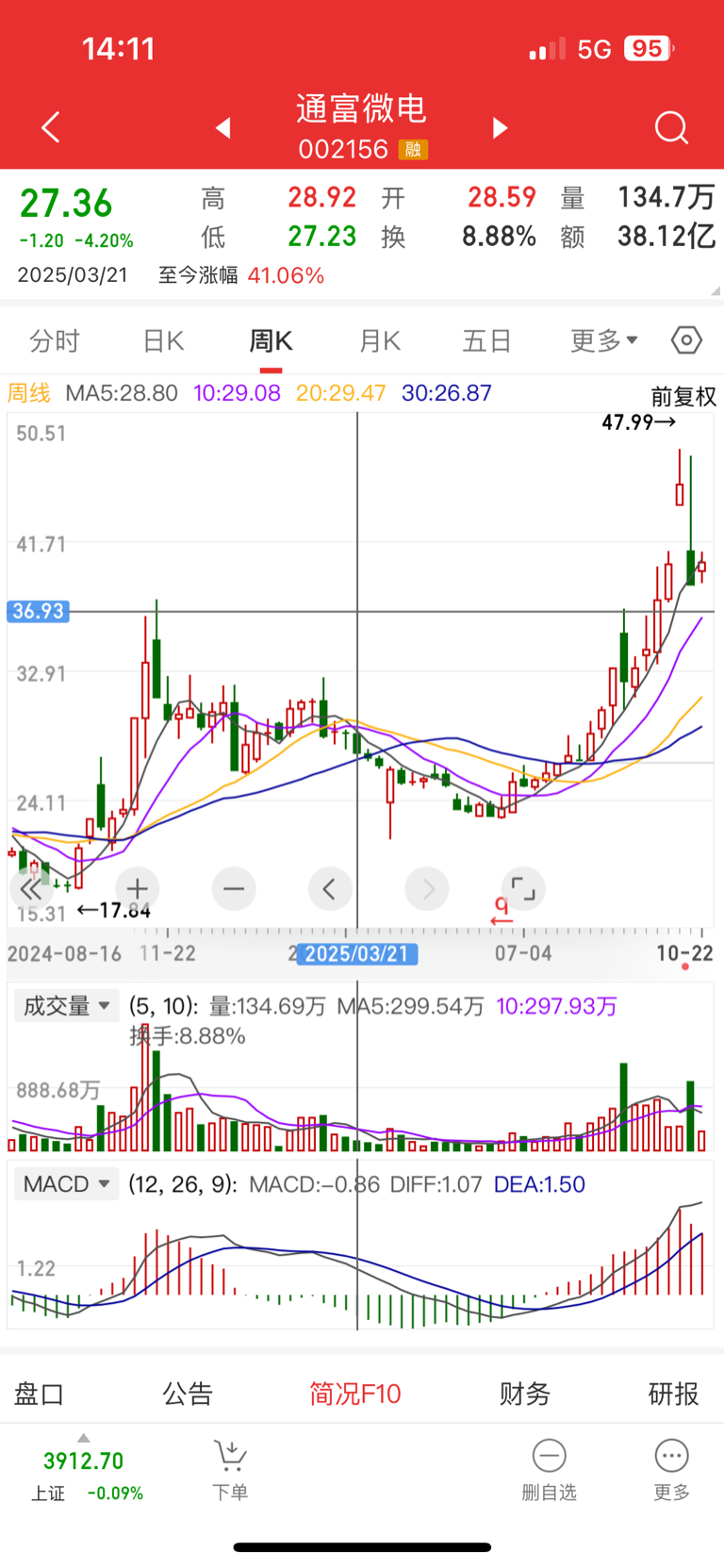This screenshot has width=724, height=1568.
Task: Tap MA5:28.80 moving average label
Action: (x=122, y=393)
